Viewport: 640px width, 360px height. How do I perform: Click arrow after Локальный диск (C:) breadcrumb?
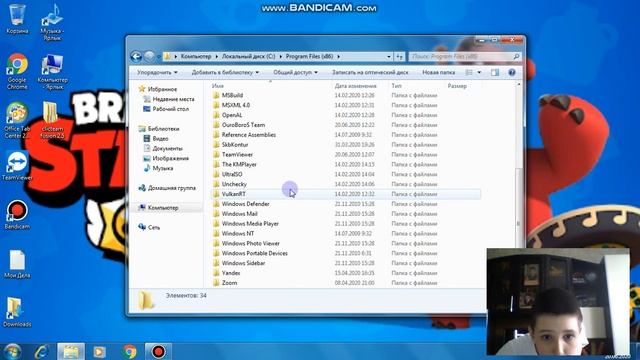[281, 56]
